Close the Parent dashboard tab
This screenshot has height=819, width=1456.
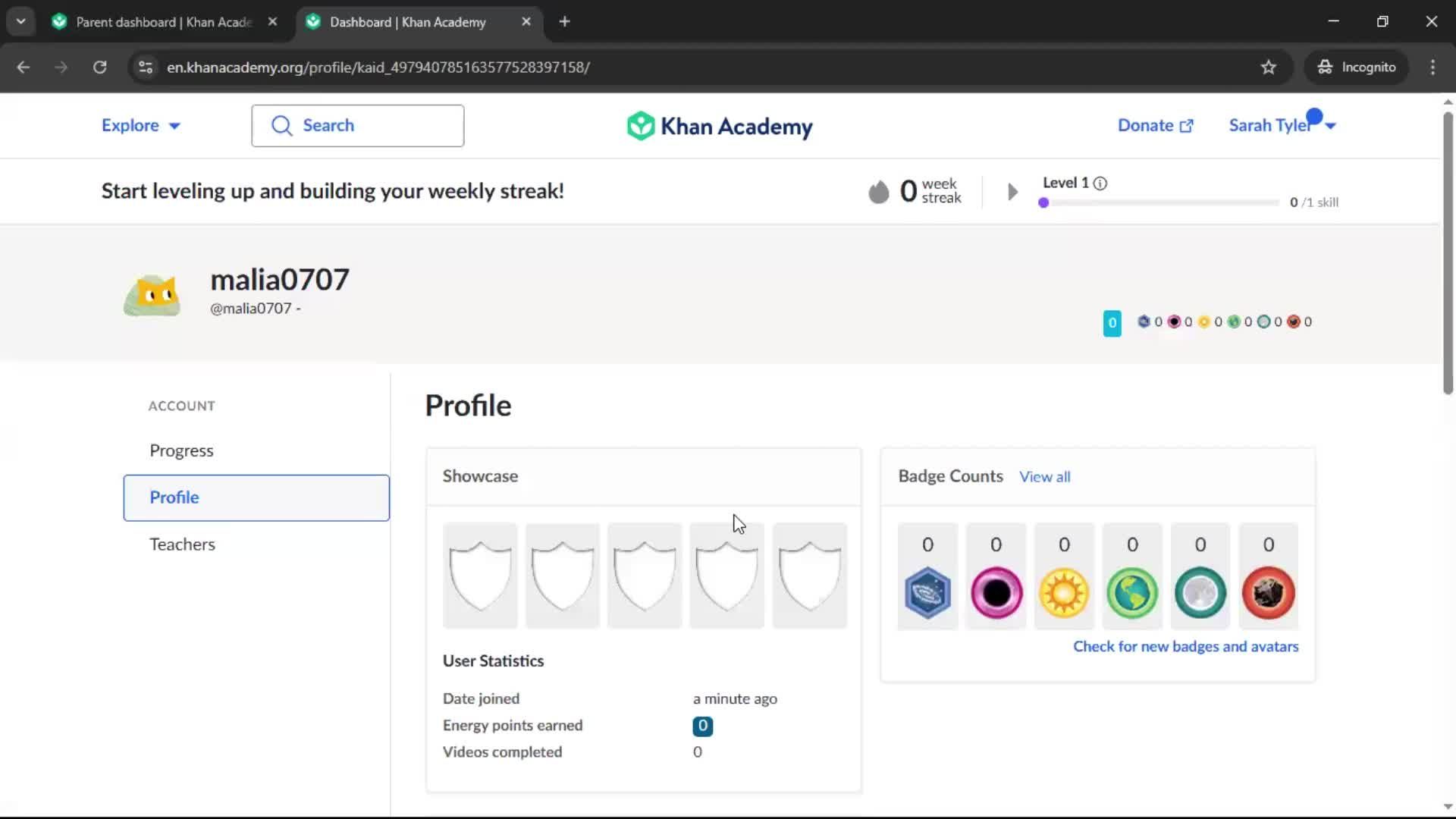point(272,22)
